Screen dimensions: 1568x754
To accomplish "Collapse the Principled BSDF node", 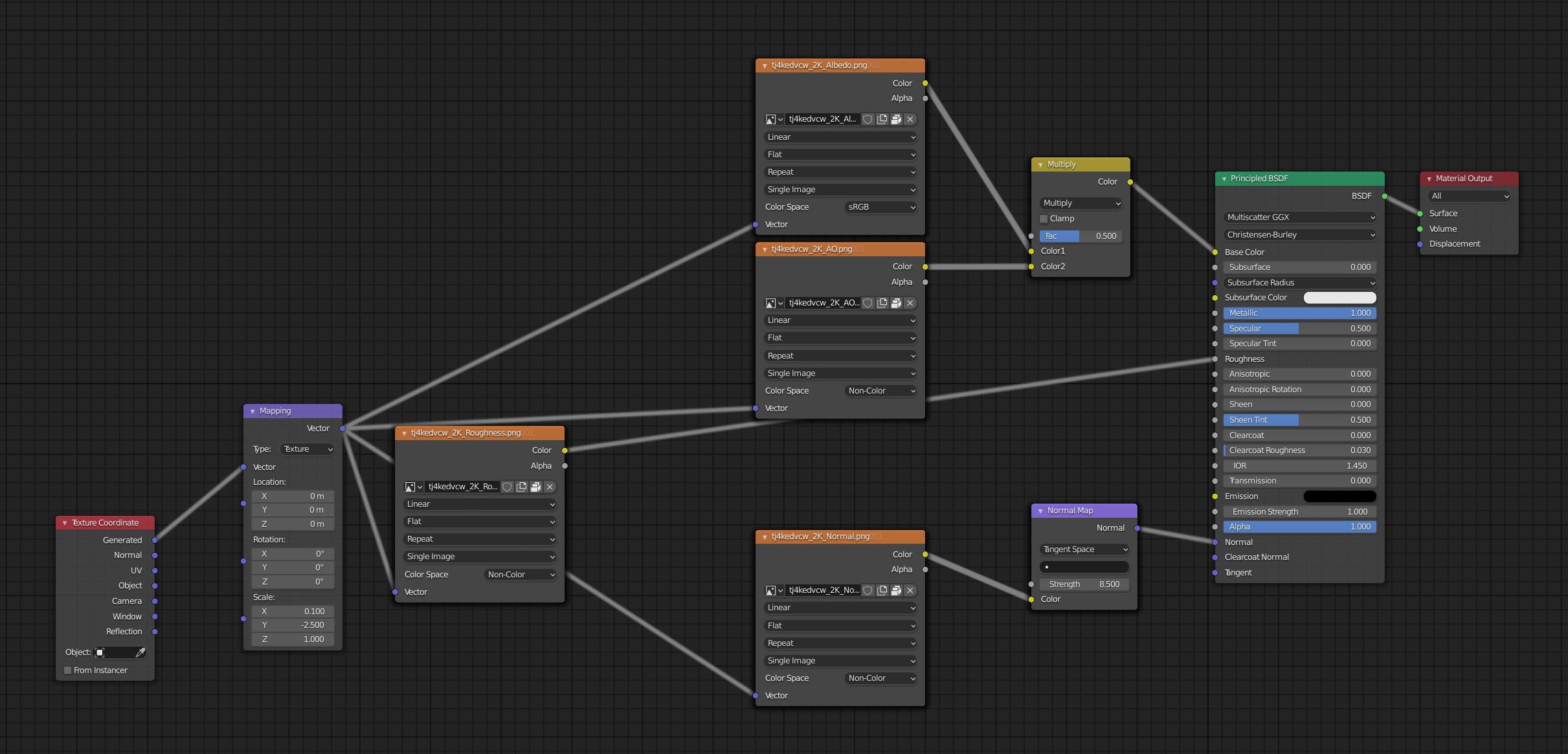I will pyautogui.click(x=1224, y=179).
